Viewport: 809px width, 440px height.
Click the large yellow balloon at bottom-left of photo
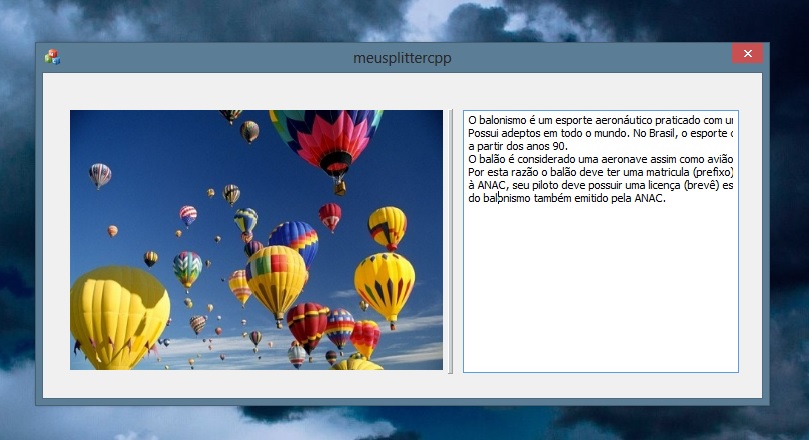pos(117,315)
